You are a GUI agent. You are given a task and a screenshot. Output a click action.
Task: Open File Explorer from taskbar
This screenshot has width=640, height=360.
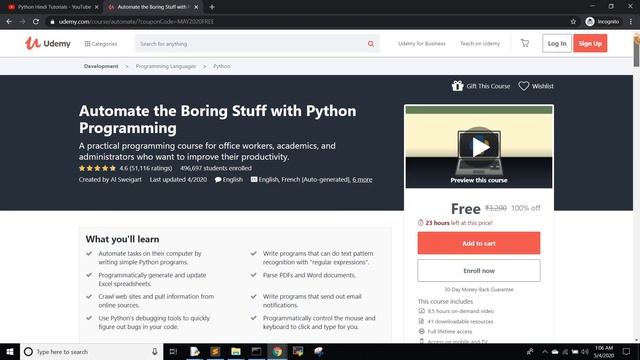click(x=236, y=351)
